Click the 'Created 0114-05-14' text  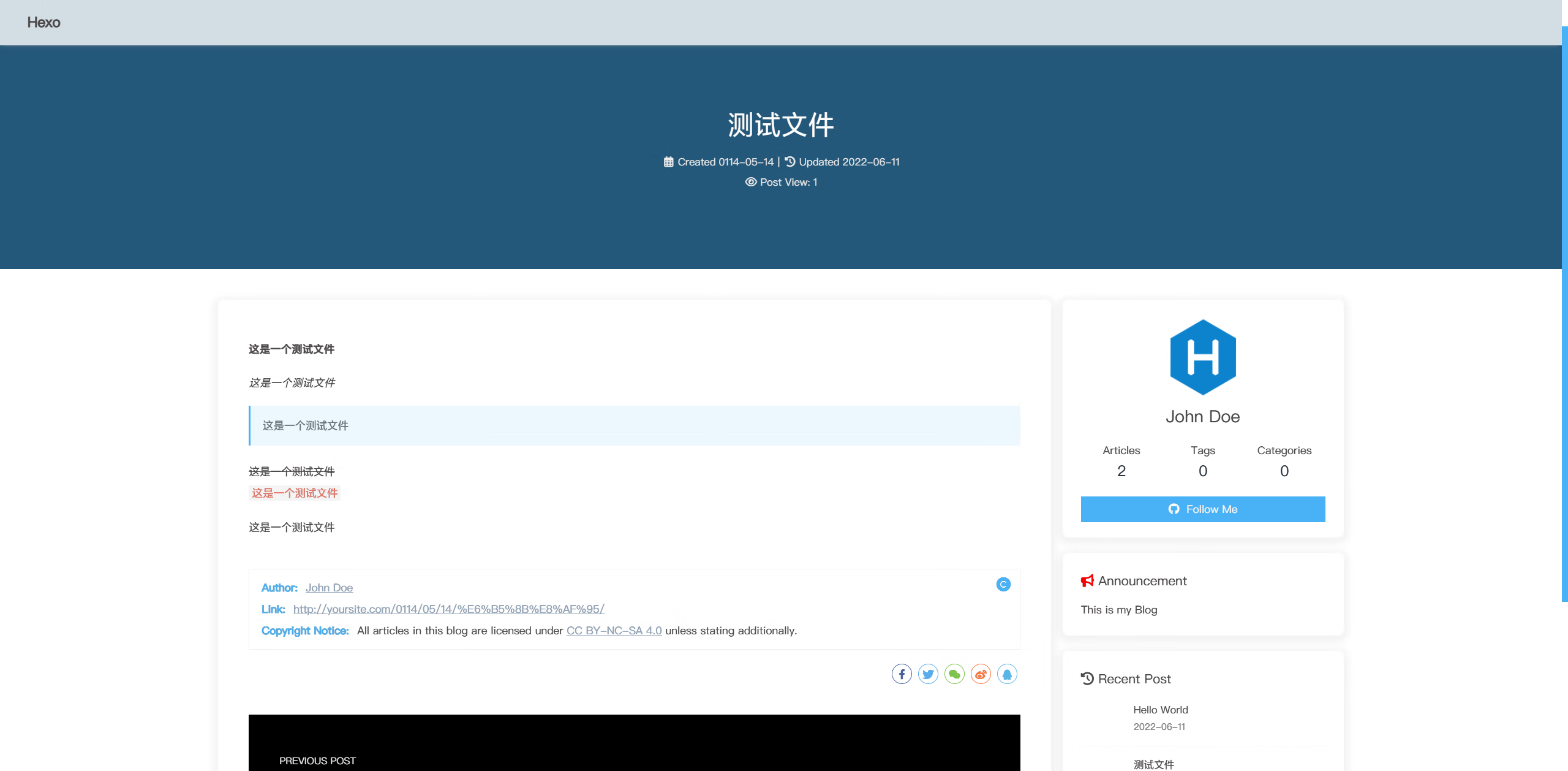pyautogui.click(x=726, y=162)
